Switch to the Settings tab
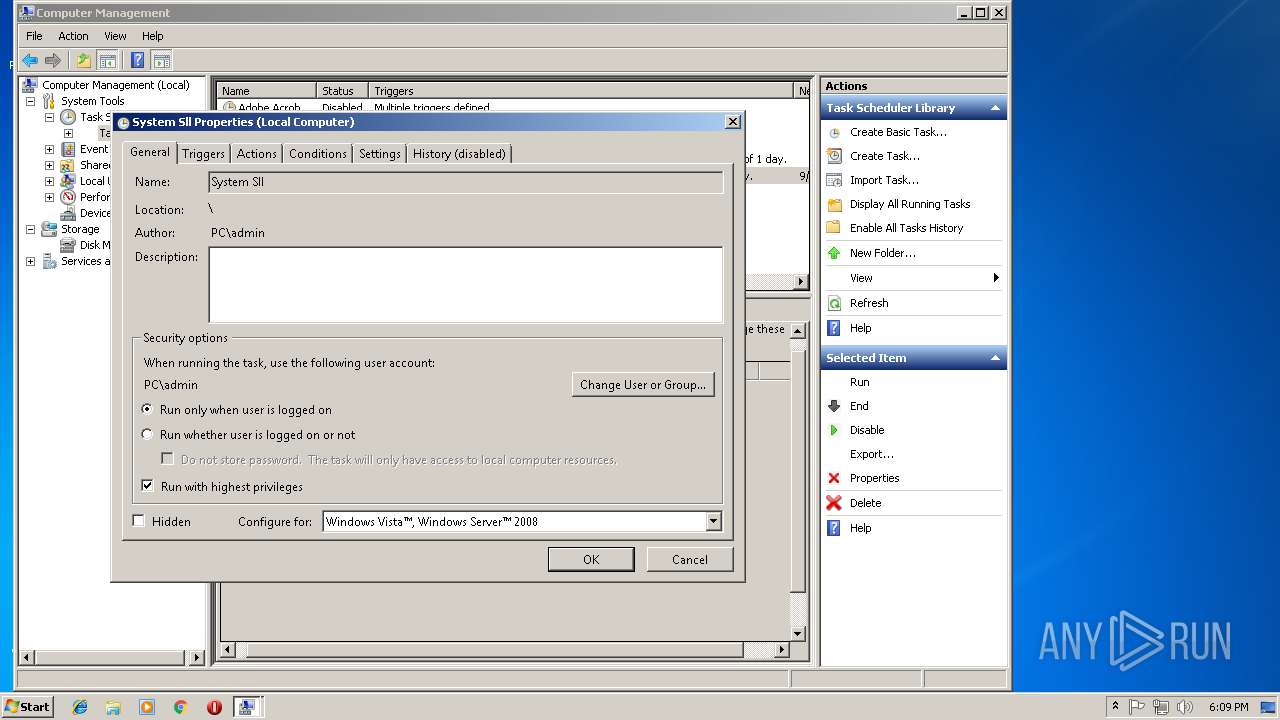 click(379, 153)
